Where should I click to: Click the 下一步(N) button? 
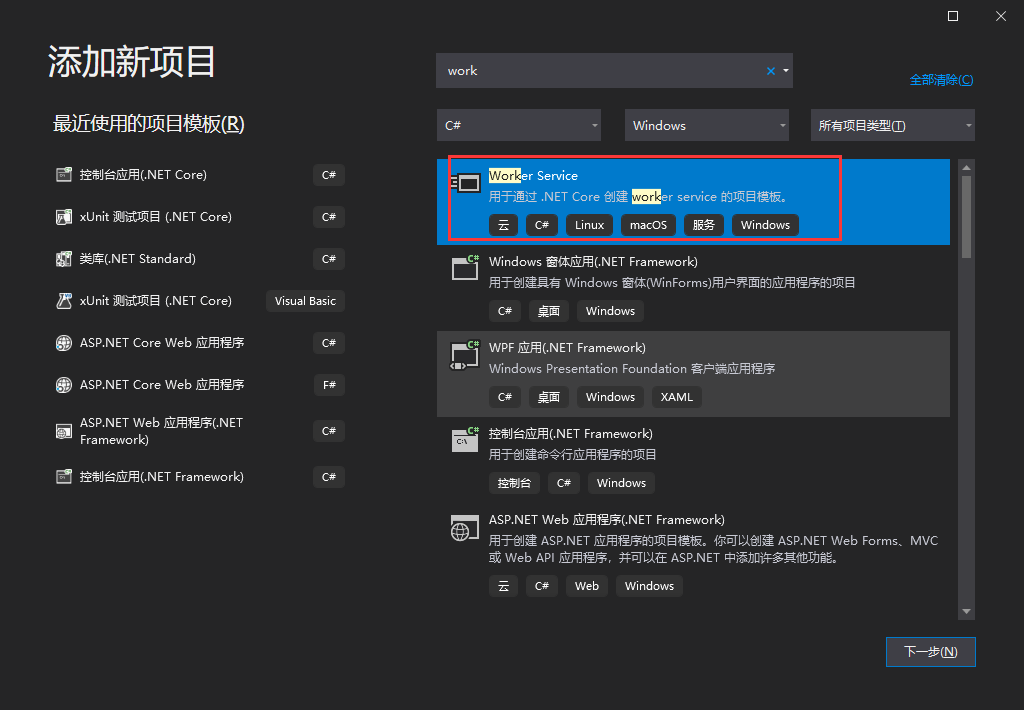pyautogui.click(x=931, y=652)
